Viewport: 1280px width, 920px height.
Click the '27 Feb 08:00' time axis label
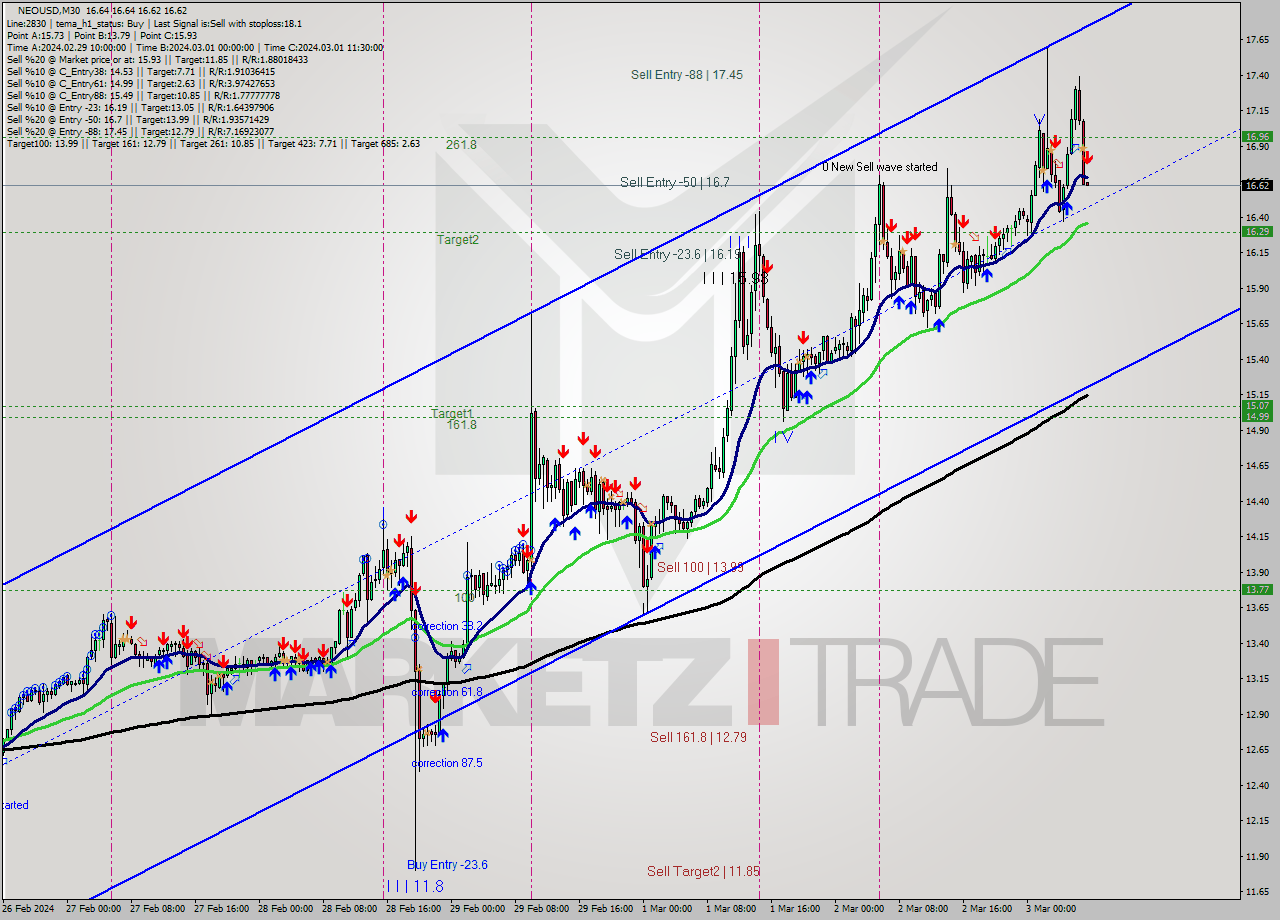[x=157, y=909]
